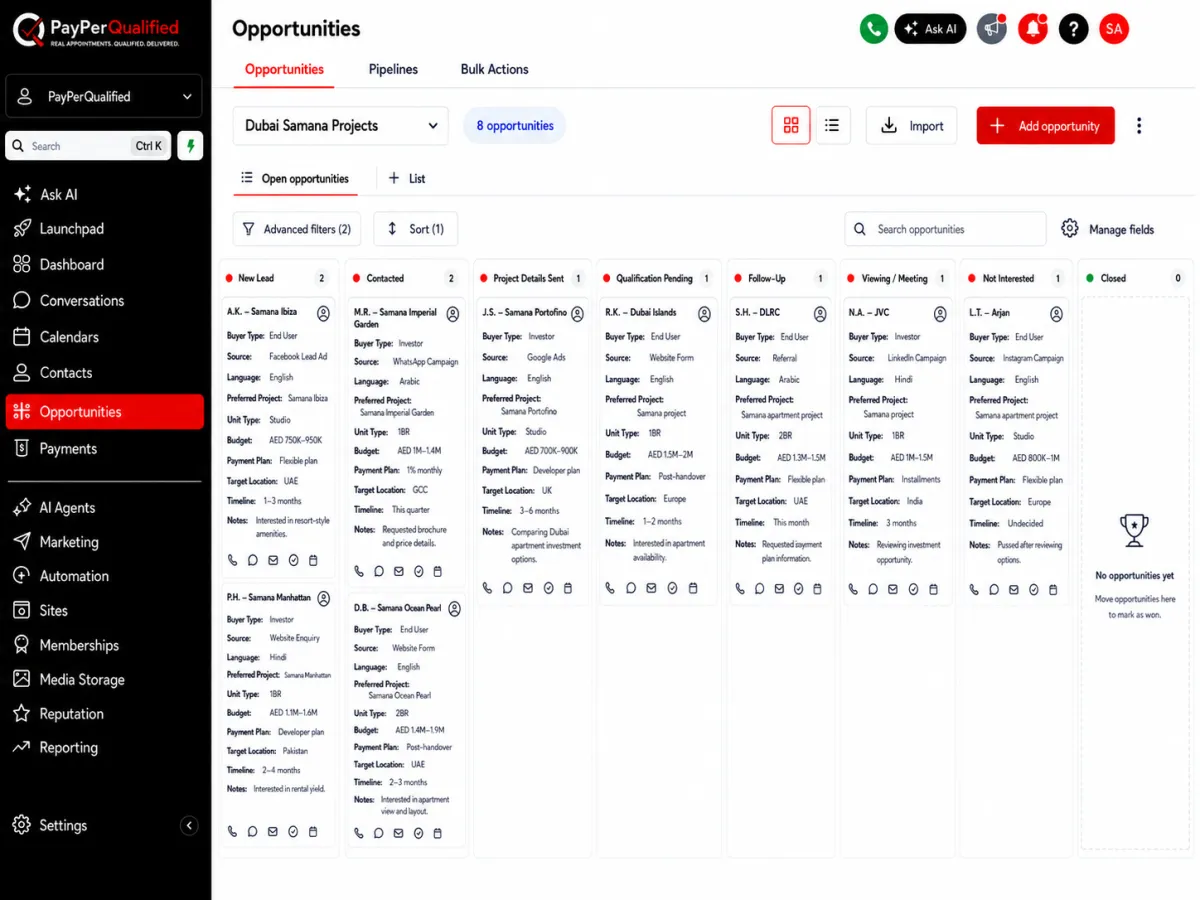Switch to the Opportunities tab
The image size is (1200, 900).
(284, 69)
